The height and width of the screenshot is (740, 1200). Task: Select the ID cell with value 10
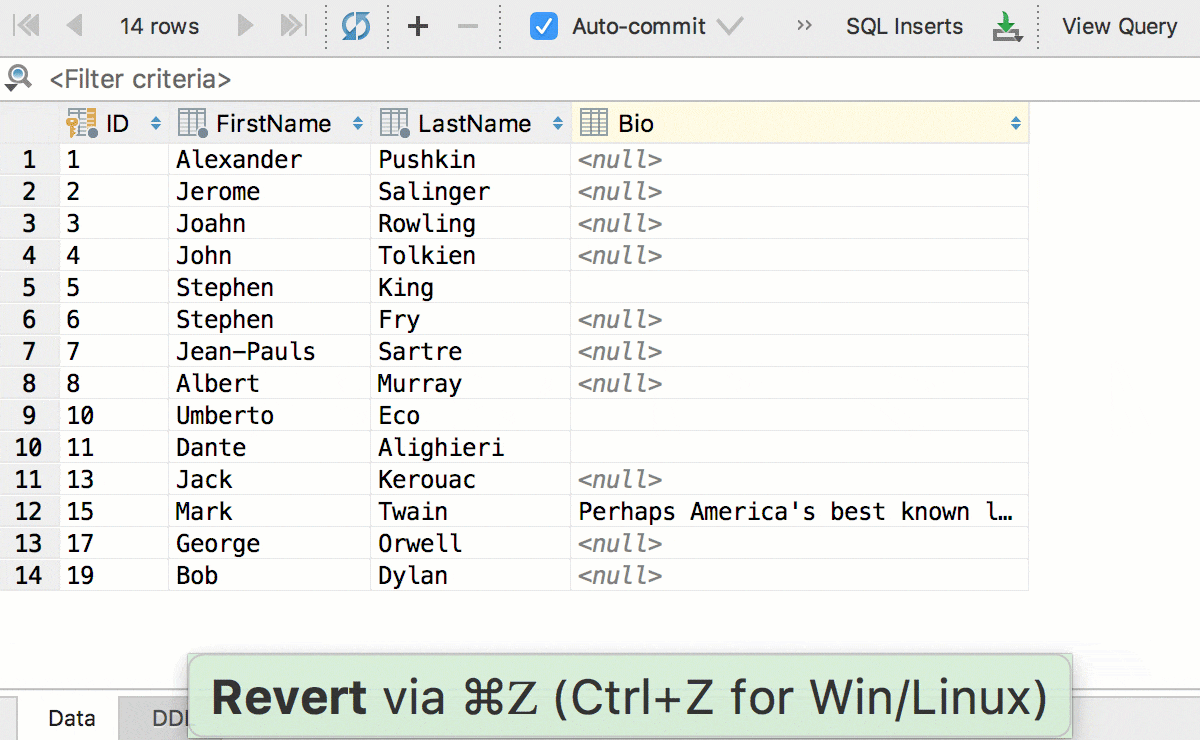tap(114, 416)
